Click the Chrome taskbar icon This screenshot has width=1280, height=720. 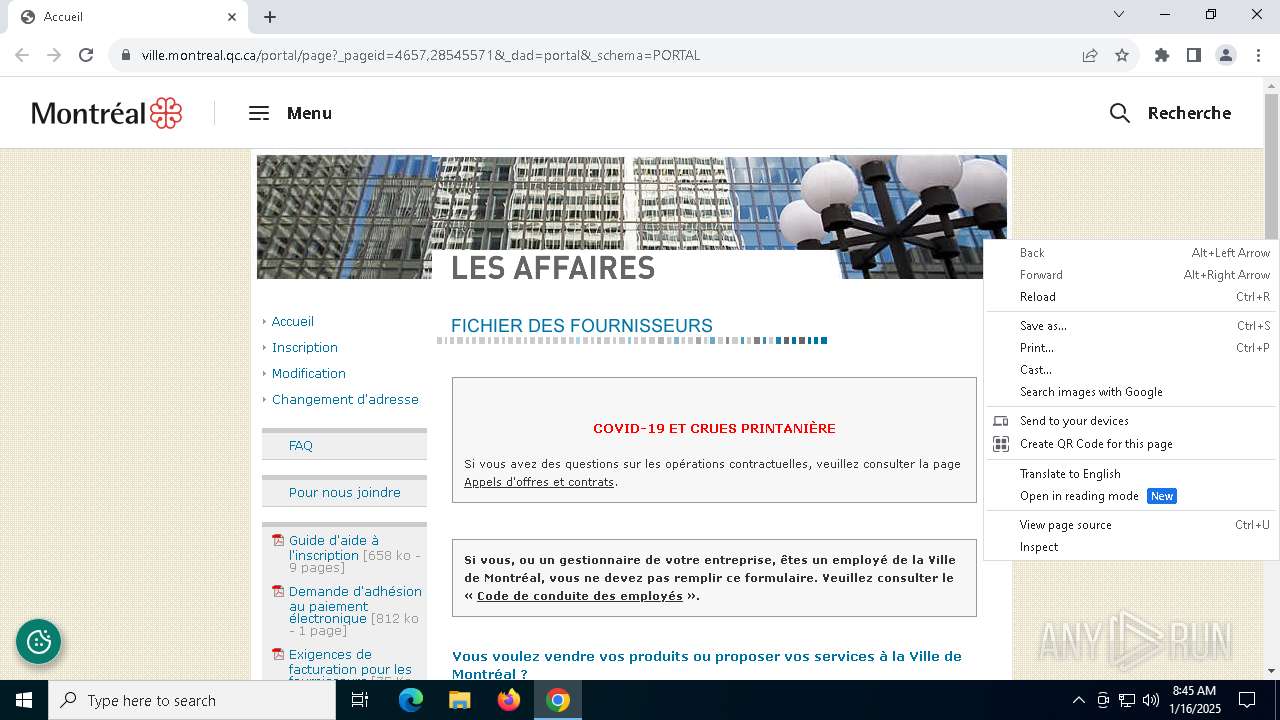pos(558,700)
